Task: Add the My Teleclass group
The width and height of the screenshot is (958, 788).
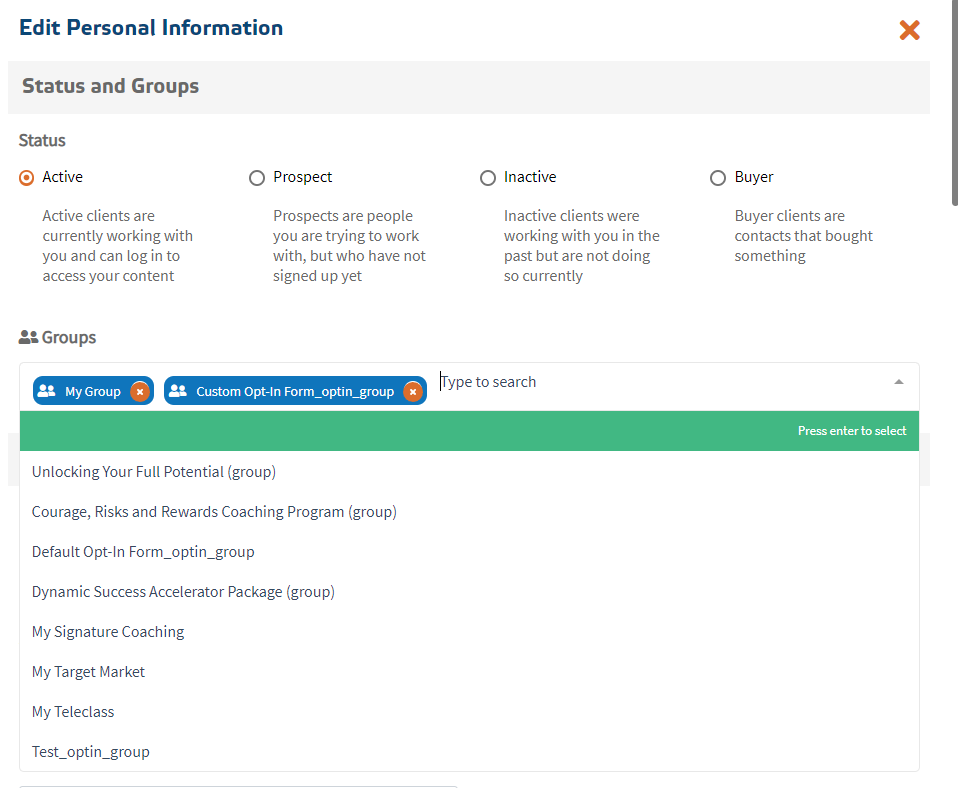Action: click(73, 711)
